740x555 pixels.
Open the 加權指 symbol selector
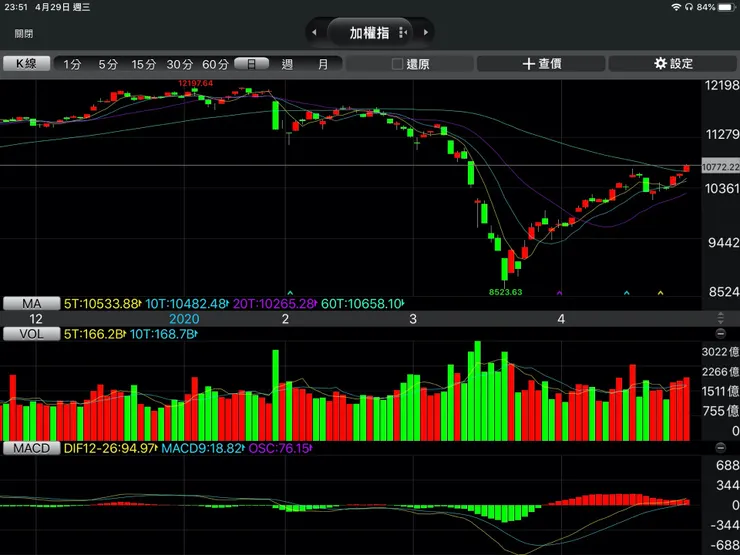[370, 33]
